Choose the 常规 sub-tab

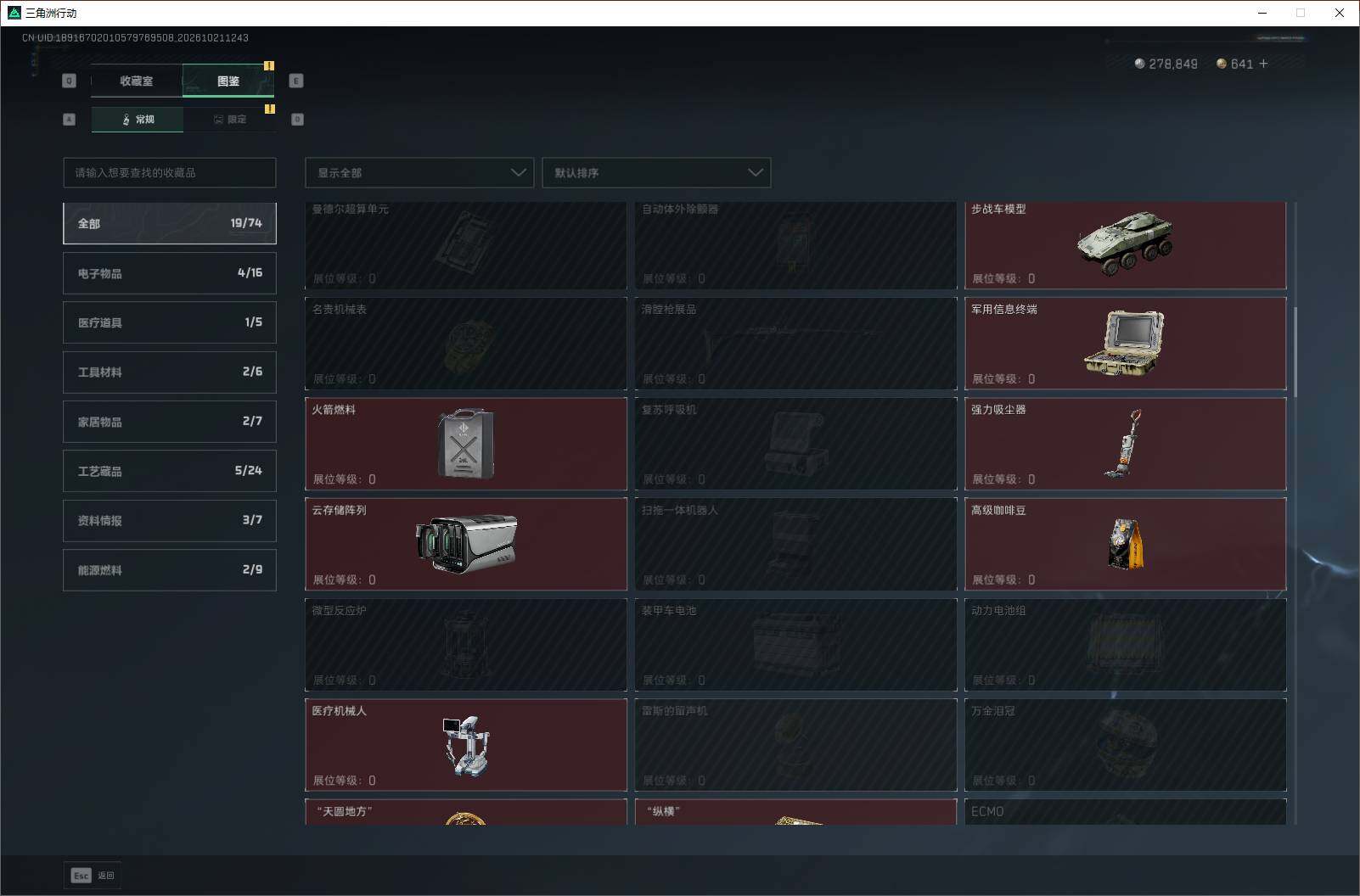pos(138,120)
